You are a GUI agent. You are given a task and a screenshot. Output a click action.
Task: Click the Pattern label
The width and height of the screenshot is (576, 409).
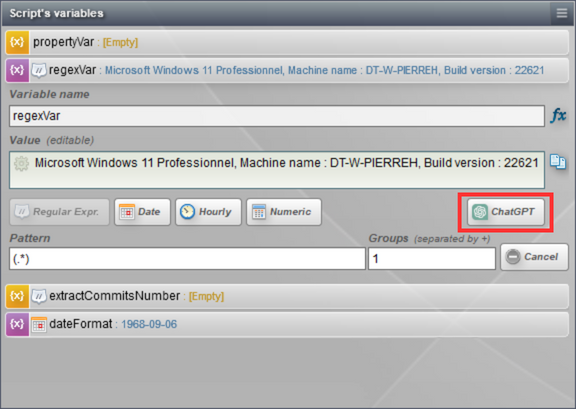(30, 238)
